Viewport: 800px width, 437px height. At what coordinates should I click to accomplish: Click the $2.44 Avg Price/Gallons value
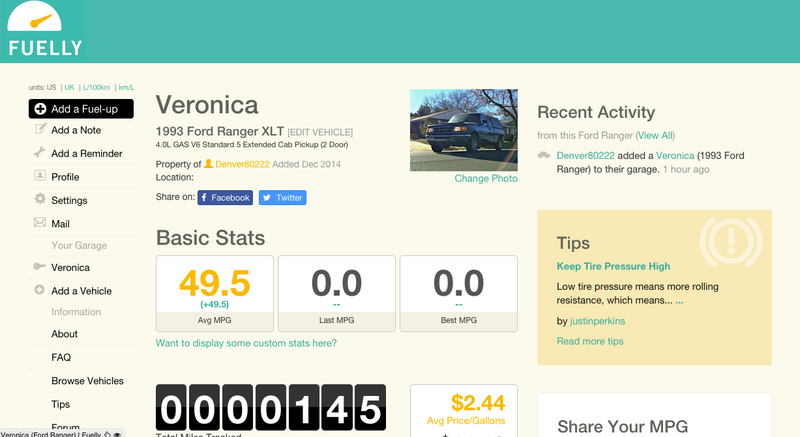[478, 403]
